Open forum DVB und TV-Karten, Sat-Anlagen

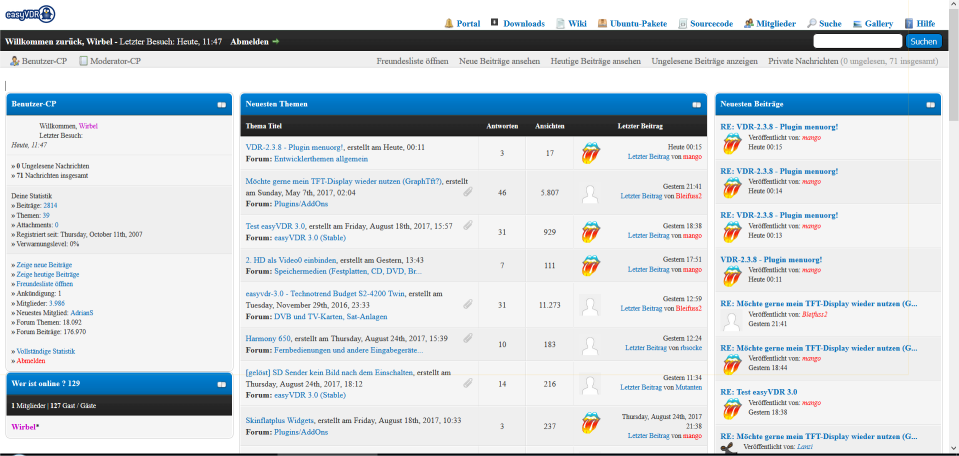(330, 317)
